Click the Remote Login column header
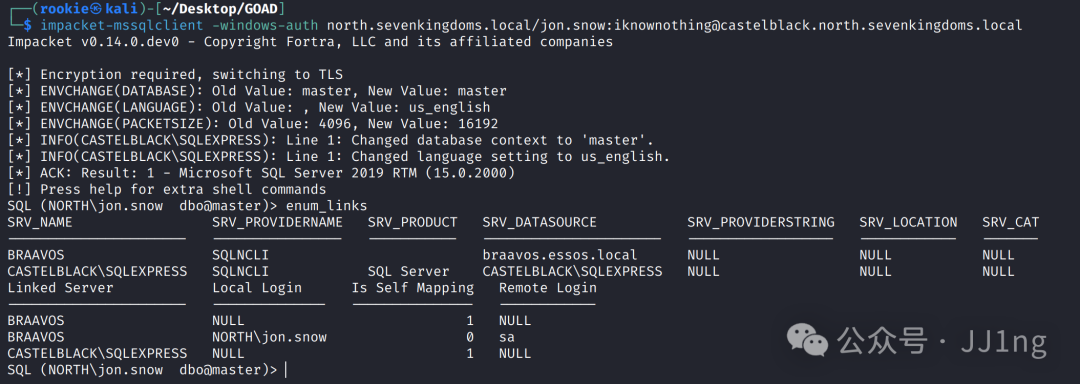1080x384 pixels. tap(548, 288)
